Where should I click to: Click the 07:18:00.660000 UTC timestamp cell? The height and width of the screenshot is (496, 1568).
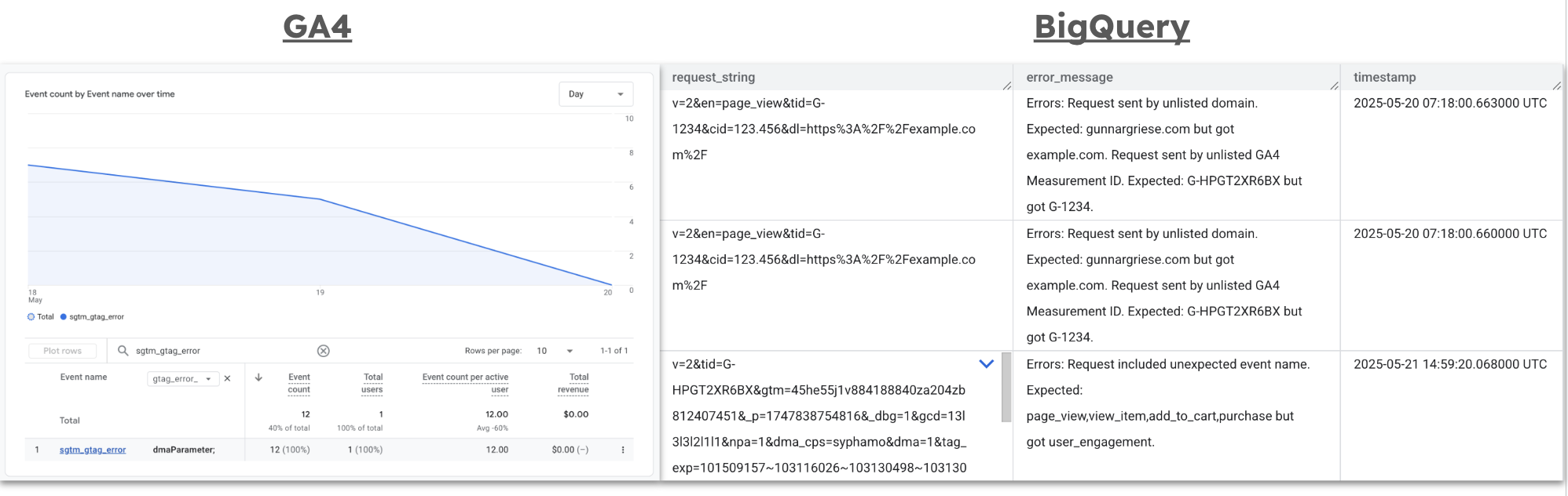[x=1450, y=234]
